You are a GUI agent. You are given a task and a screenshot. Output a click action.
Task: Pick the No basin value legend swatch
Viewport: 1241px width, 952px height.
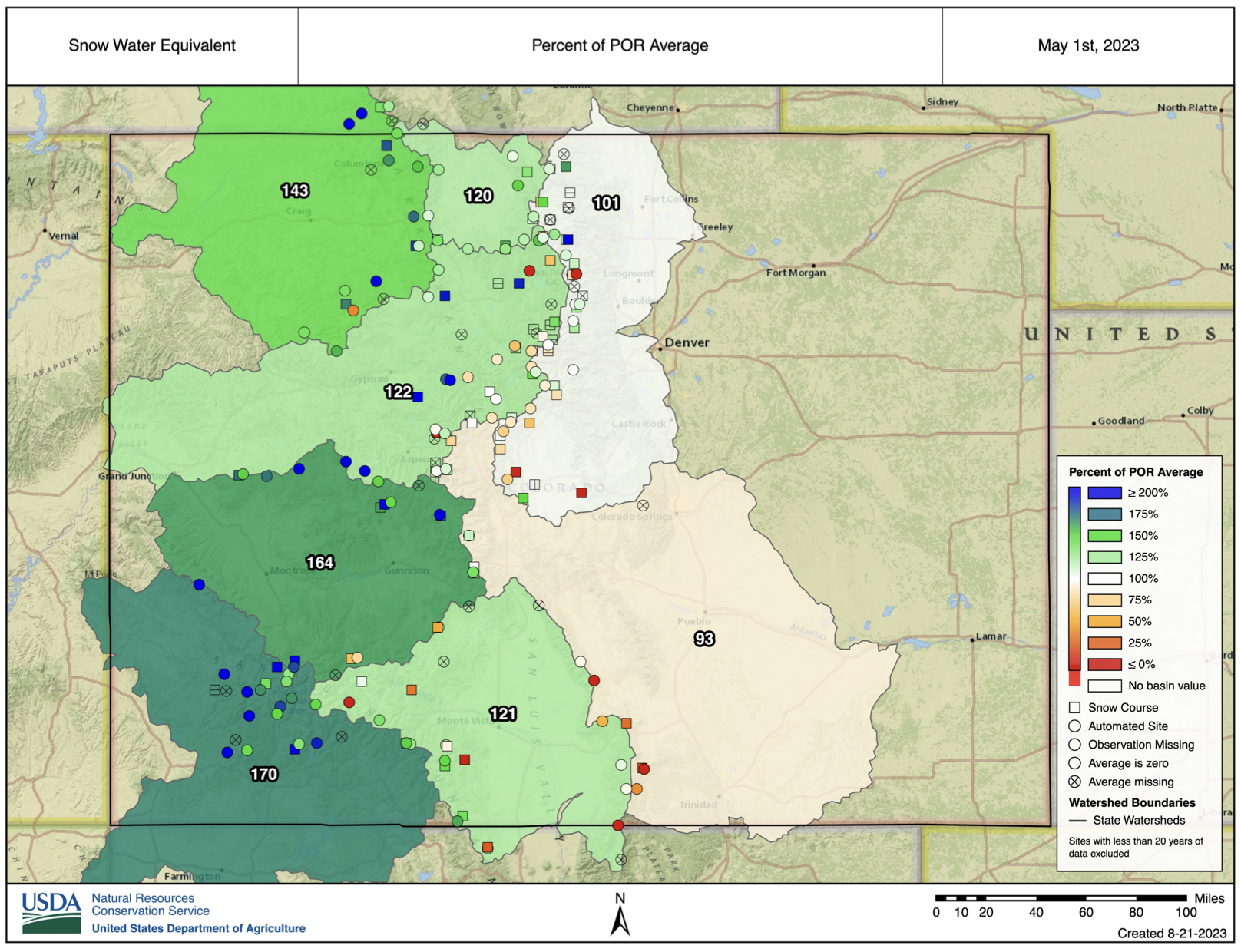point(1104,686)
